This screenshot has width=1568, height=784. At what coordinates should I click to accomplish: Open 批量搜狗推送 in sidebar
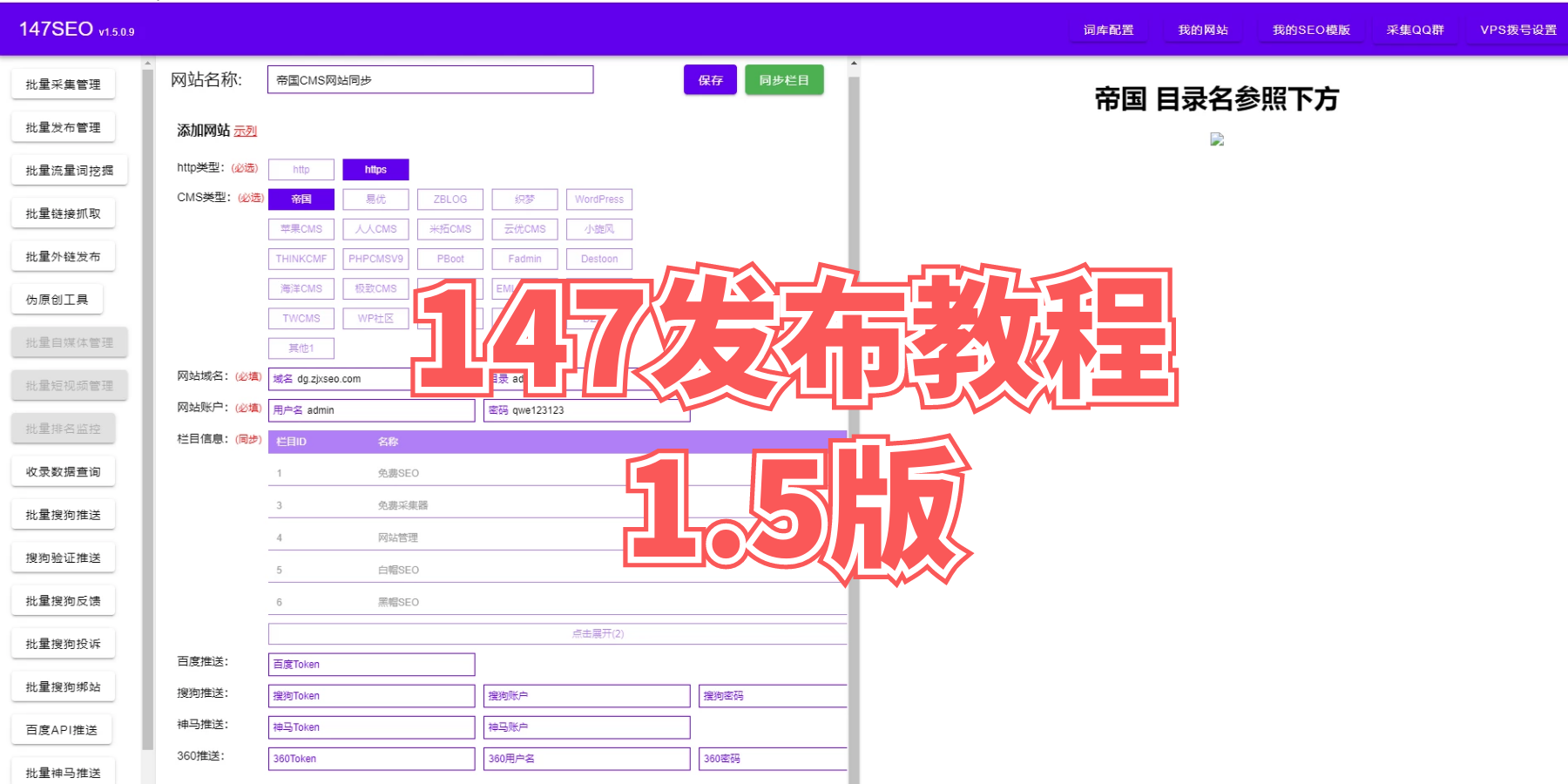click(63, 515)
